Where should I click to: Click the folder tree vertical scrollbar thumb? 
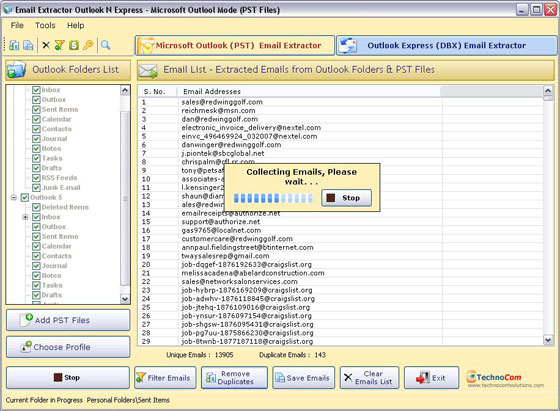tap(125, 198)
